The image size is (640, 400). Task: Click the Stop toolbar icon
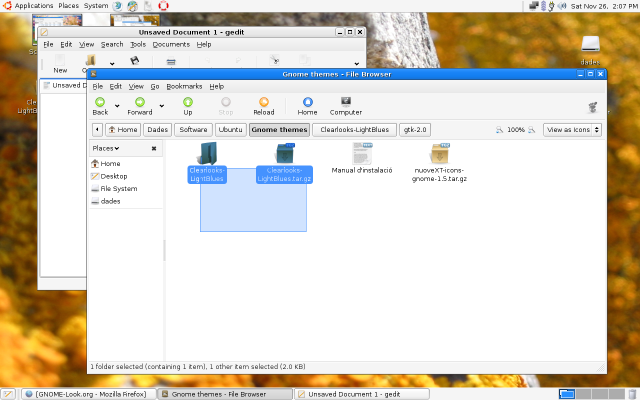226,102
